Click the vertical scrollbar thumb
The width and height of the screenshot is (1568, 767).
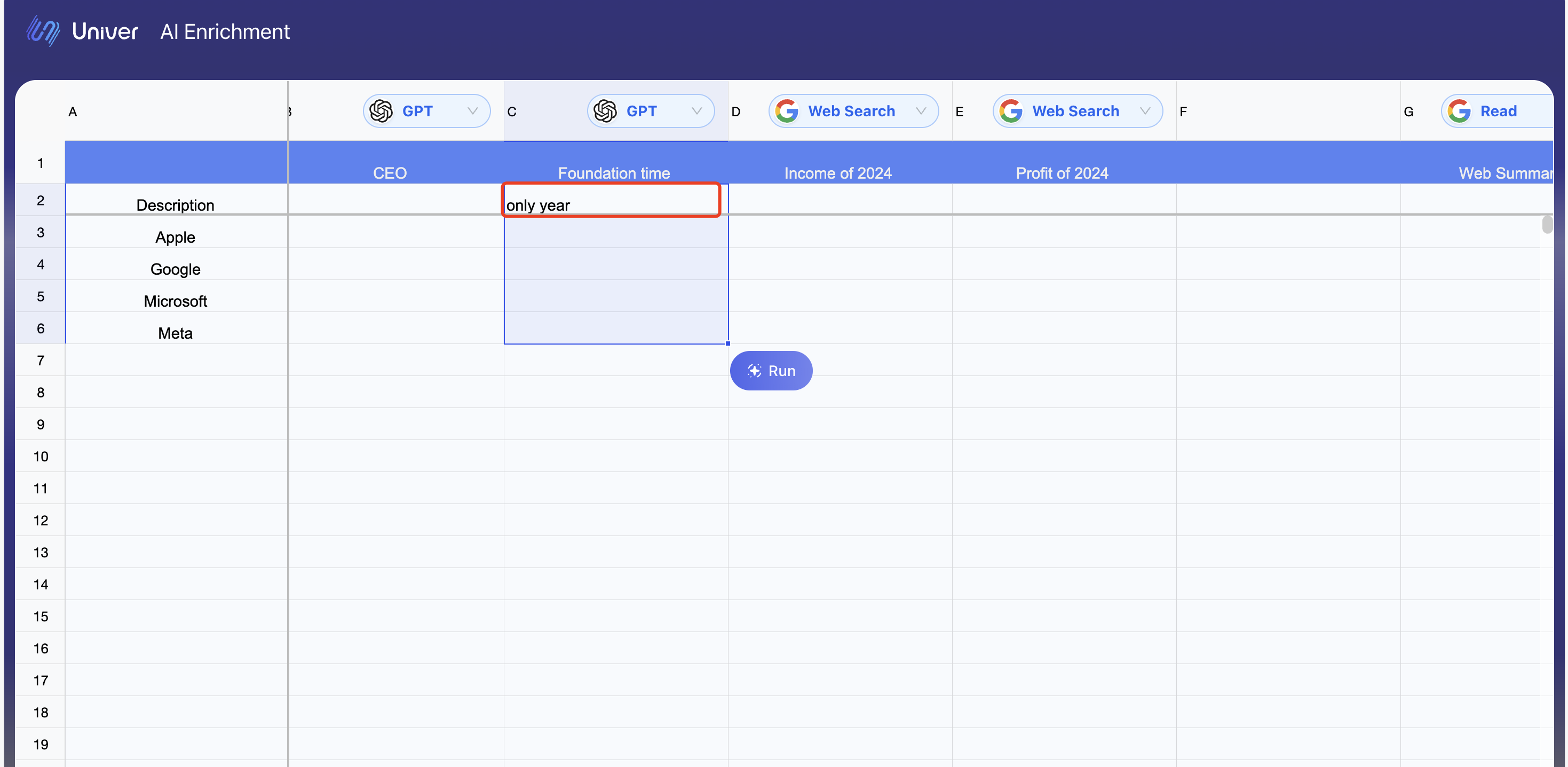coord(1547,225)
